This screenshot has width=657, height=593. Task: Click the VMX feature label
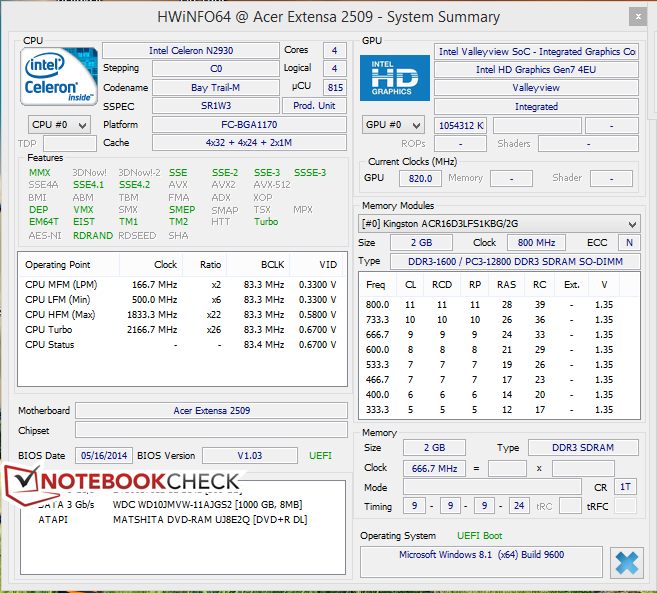pyautogui.click(x=83, y=210)
